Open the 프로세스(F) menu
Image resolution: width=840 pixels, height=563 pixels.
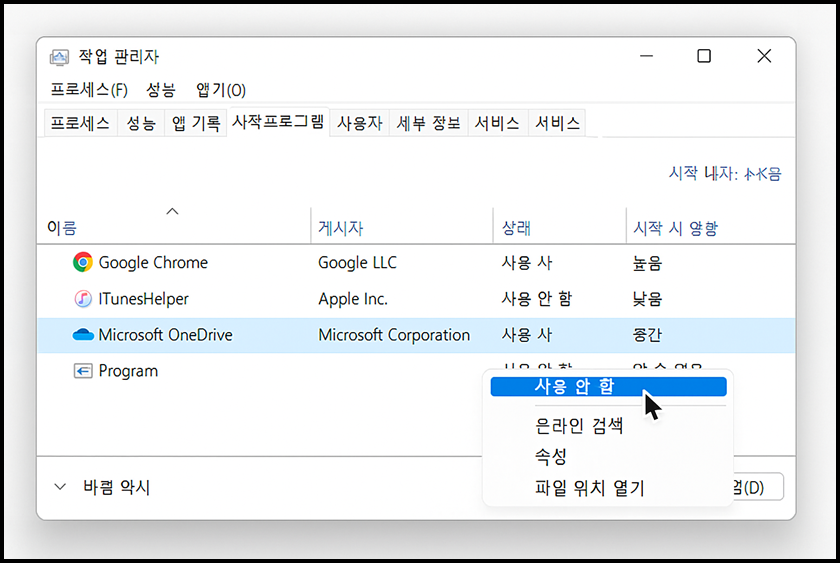[x=89, y=89]
